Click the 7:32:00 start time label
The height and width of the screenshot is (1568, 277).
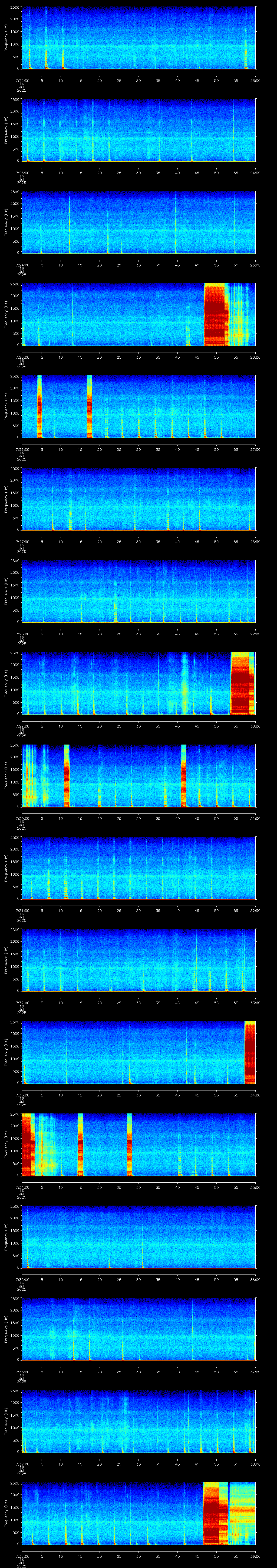click(22, 1003)
